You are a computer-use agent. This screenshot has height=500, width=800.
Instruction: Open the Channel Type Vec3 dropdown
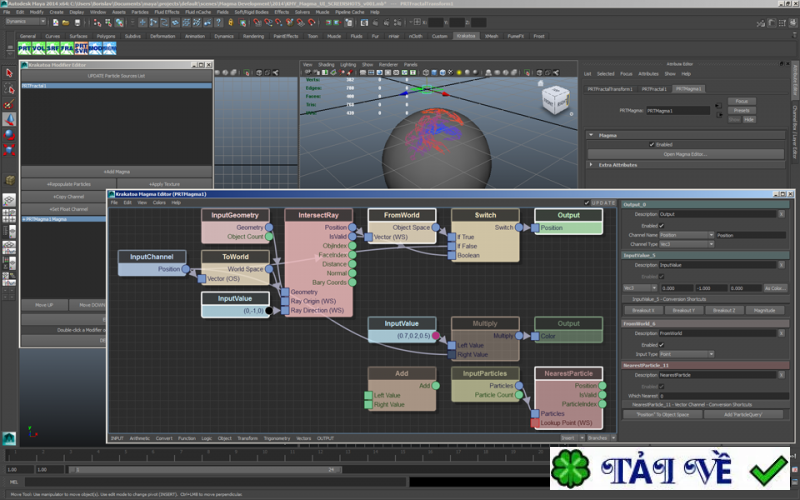pos(686,244)
